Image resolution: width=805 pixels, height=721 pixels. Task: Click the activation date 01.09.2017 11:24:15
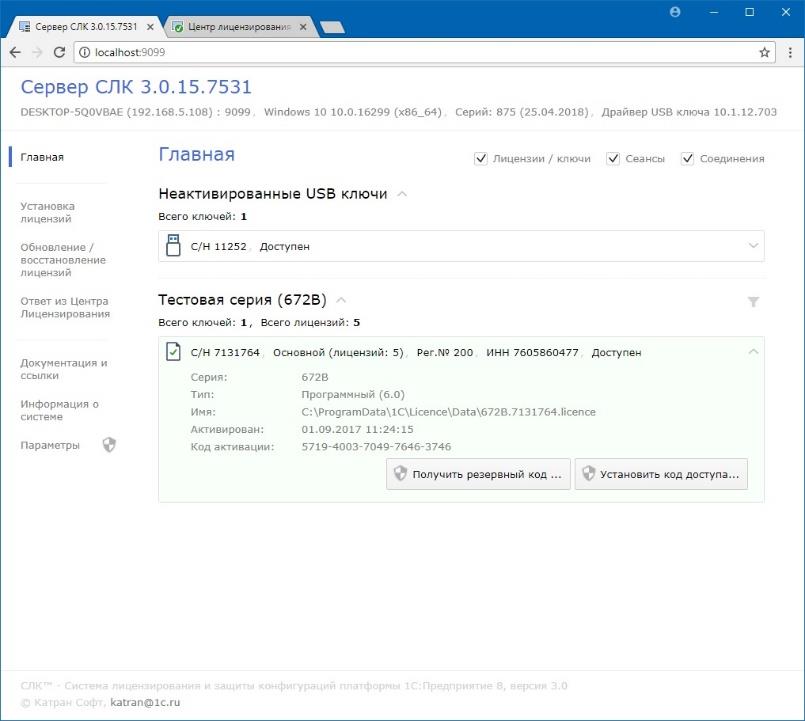click(357, 429)
